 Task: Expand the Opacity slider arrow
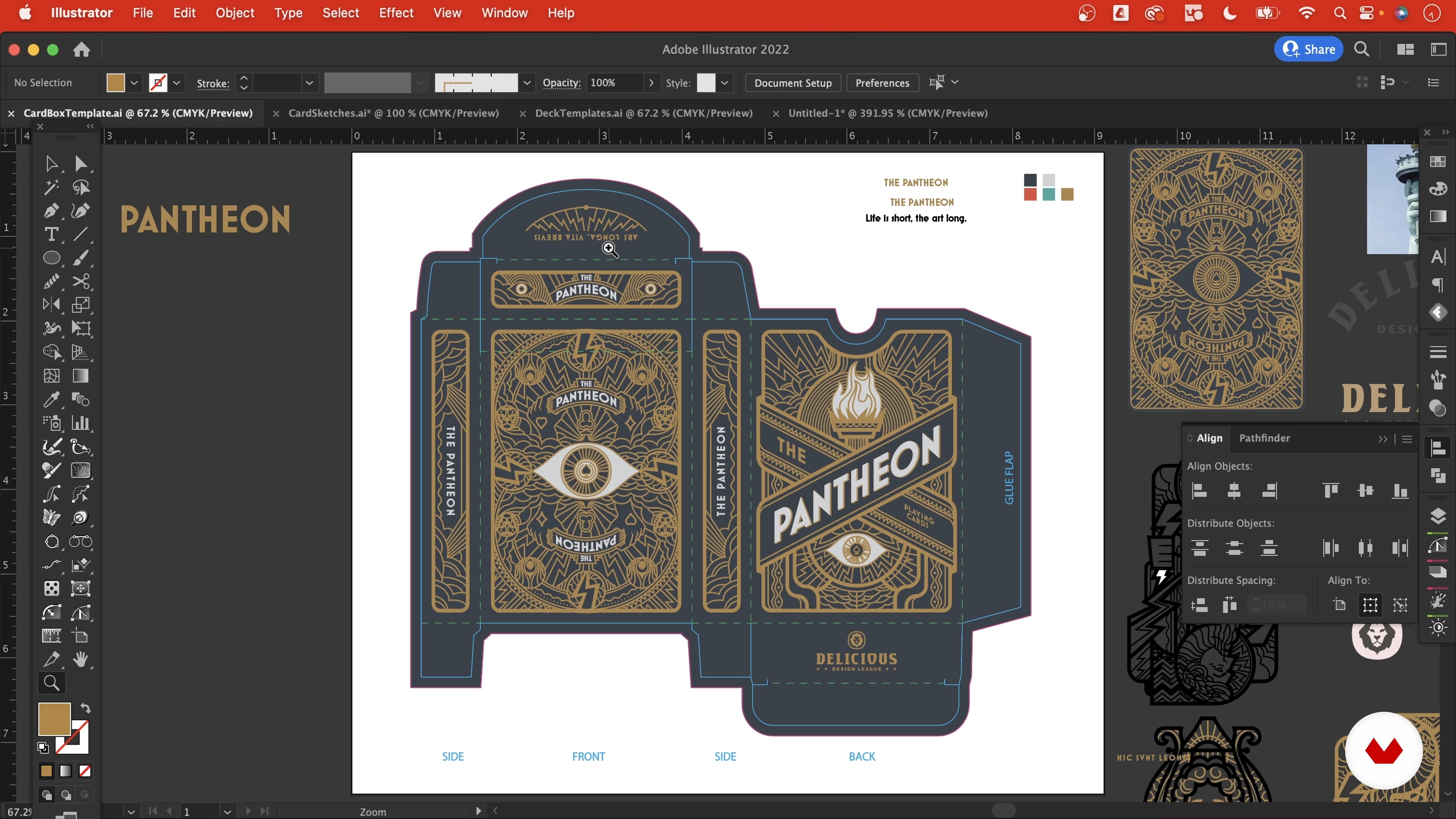tap(651, 83)
